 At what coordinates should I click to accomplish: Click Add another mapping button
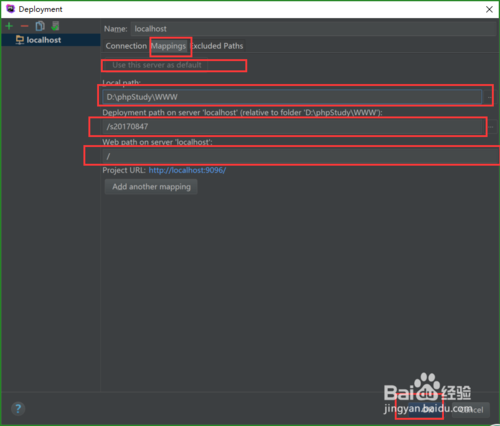point(151,187)
